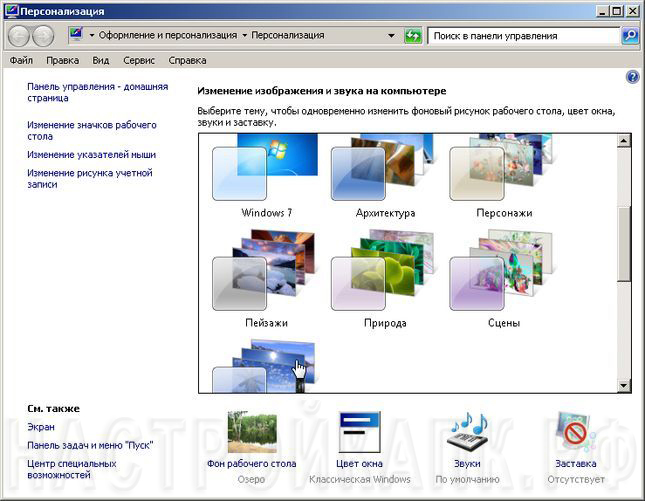
Task: Select the Персонажи theme
Action: click(504, 176)
